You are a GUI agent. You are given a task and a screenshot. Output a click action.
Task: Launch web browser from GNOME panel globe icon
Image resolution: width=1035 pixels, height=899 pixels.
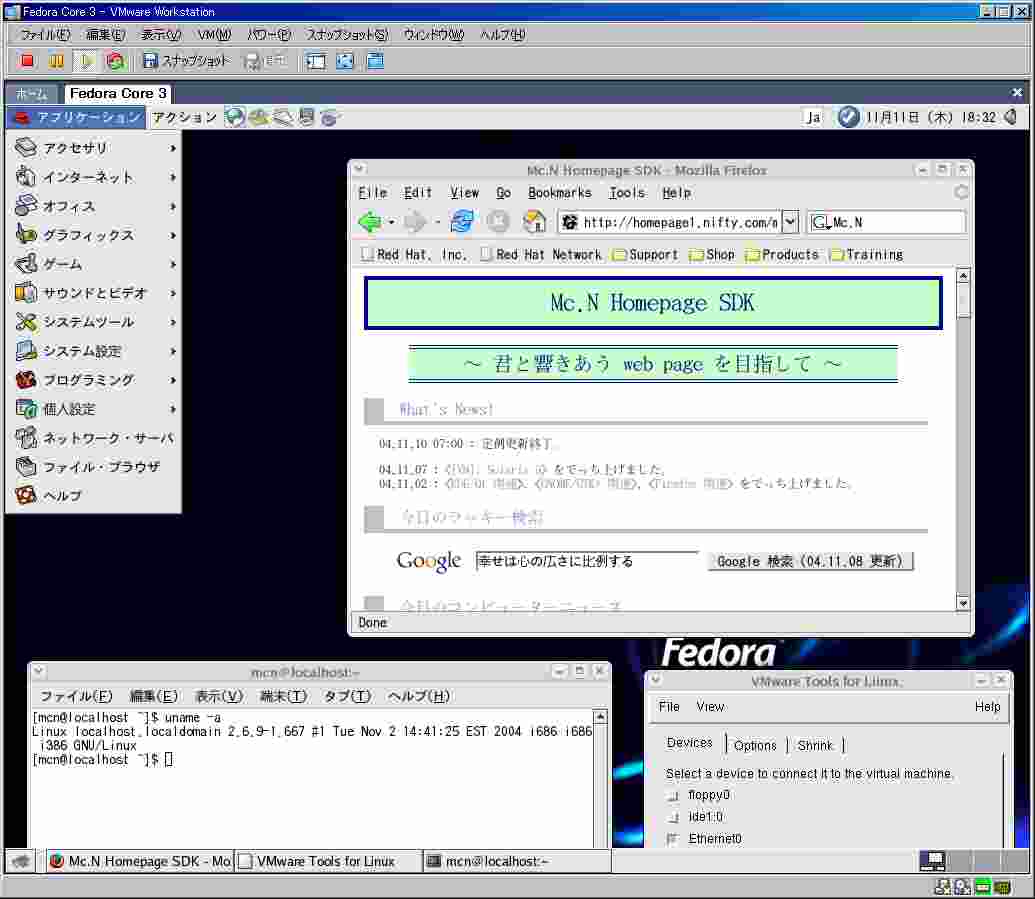(x=235, y=118)
